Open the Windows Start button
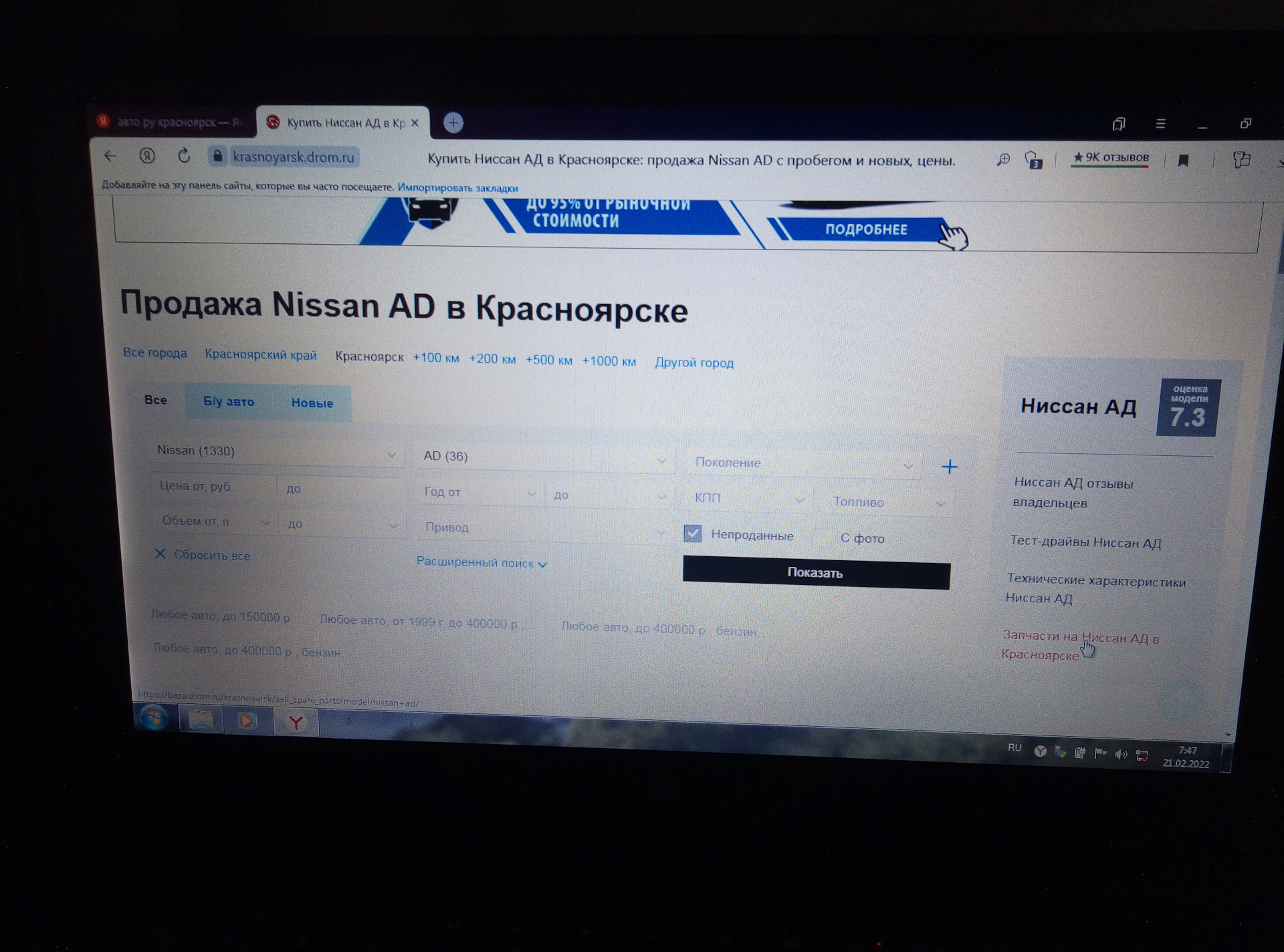Image resolution: width=1284 pixels, height=952 pixels. pos(154,719)
